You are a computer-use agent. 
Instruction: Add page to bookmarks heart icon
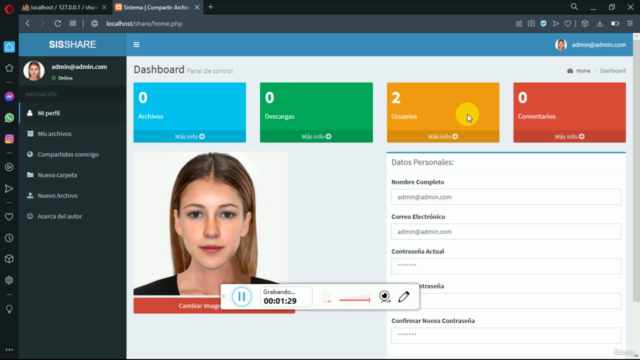pyautogui.click(x=568, y=24)
